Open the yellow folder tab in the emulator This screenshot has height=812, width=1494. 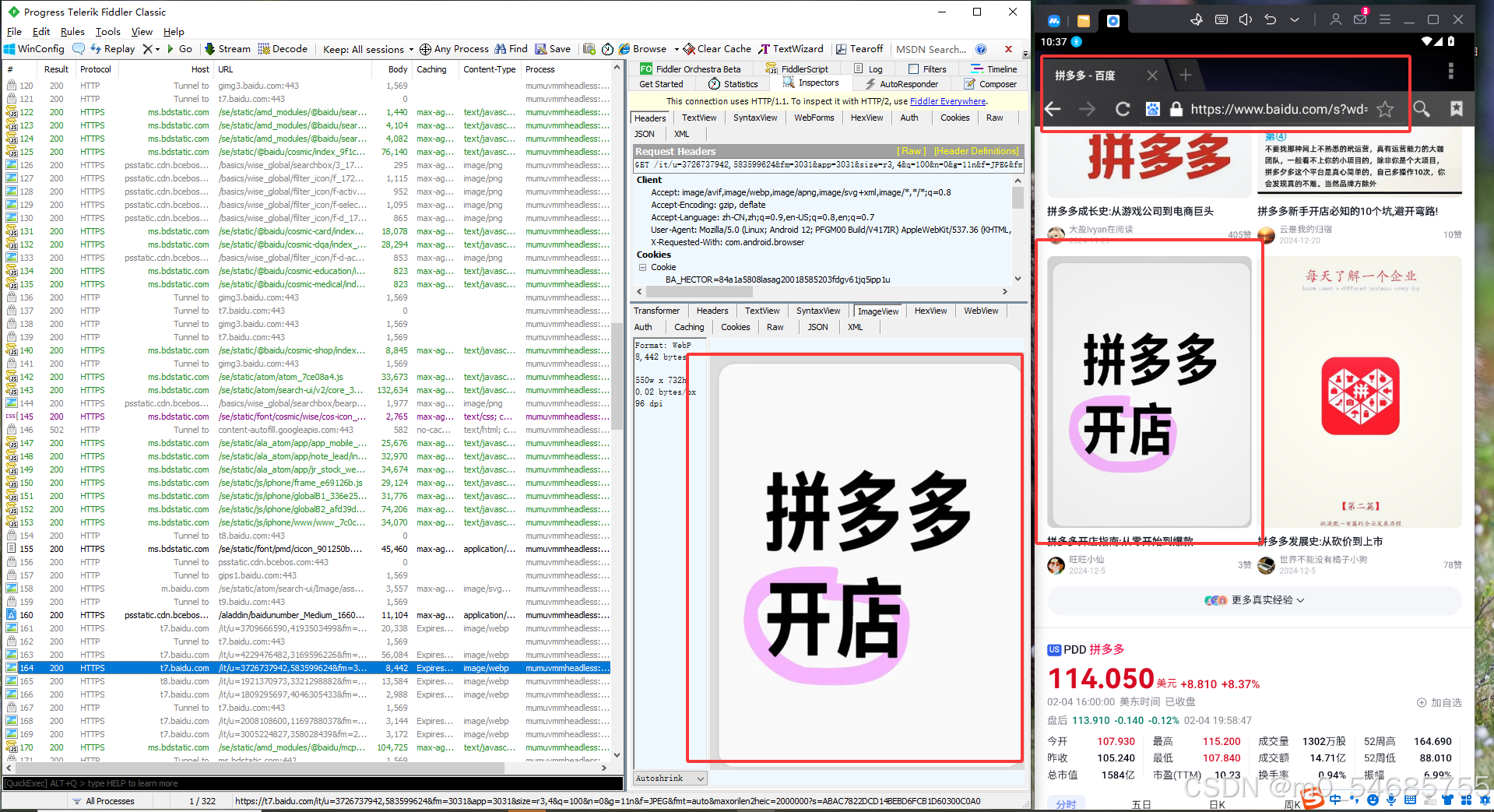point(1083,21)
